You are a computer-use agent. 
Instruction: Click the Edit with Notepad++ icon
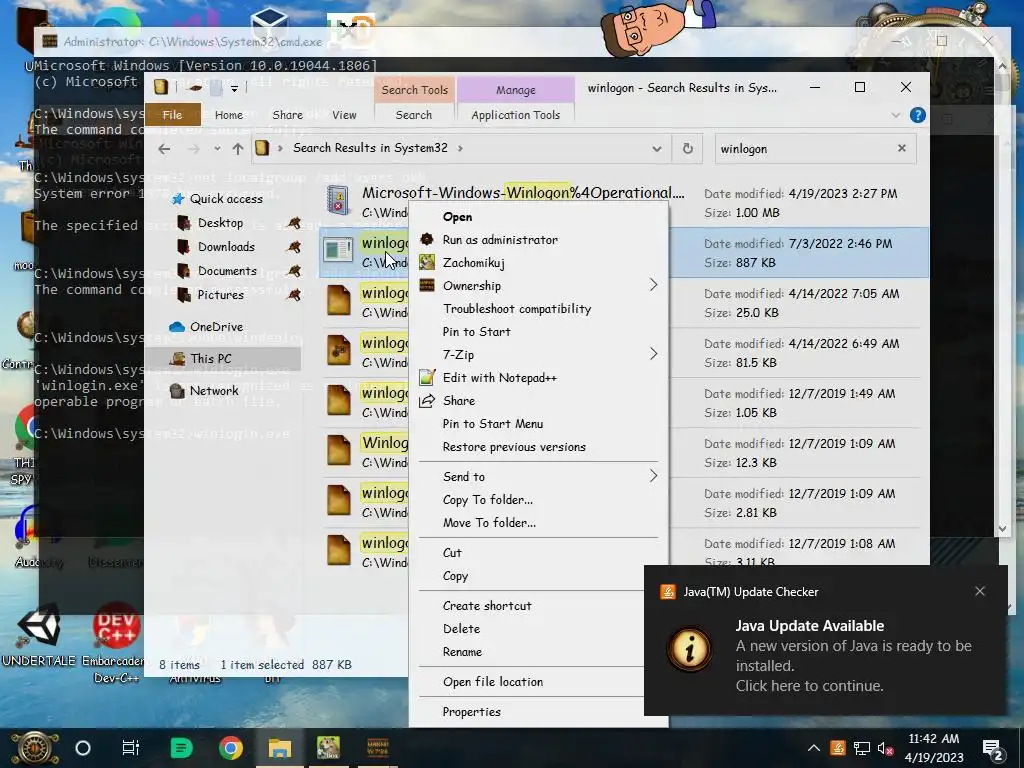(426, 377)
